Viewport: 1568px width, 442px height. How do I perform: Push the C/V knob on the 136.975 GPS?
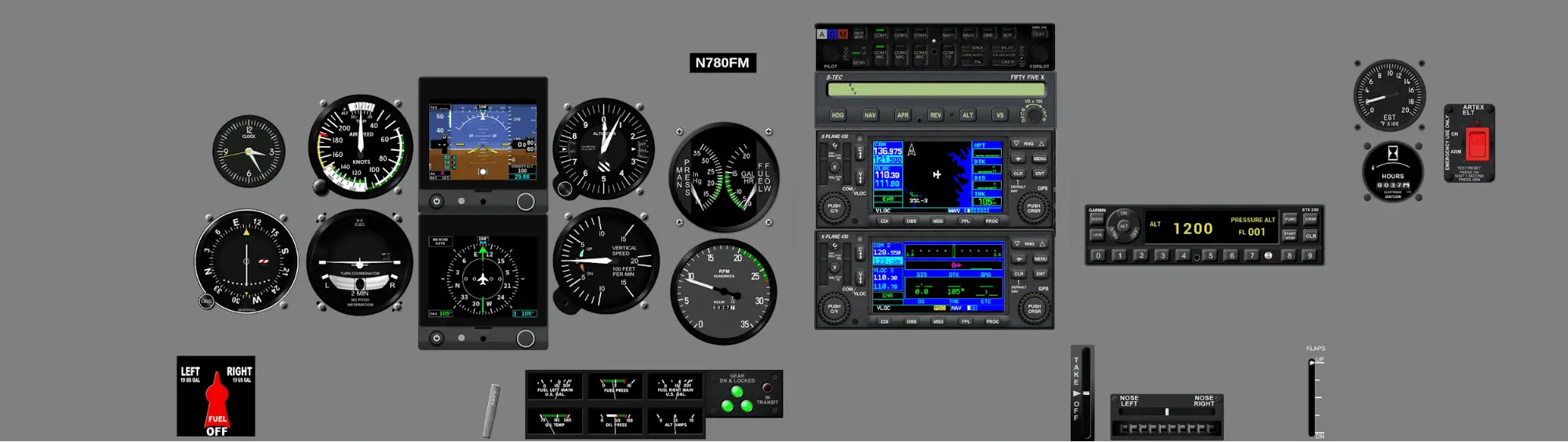(x=835, y=209)
